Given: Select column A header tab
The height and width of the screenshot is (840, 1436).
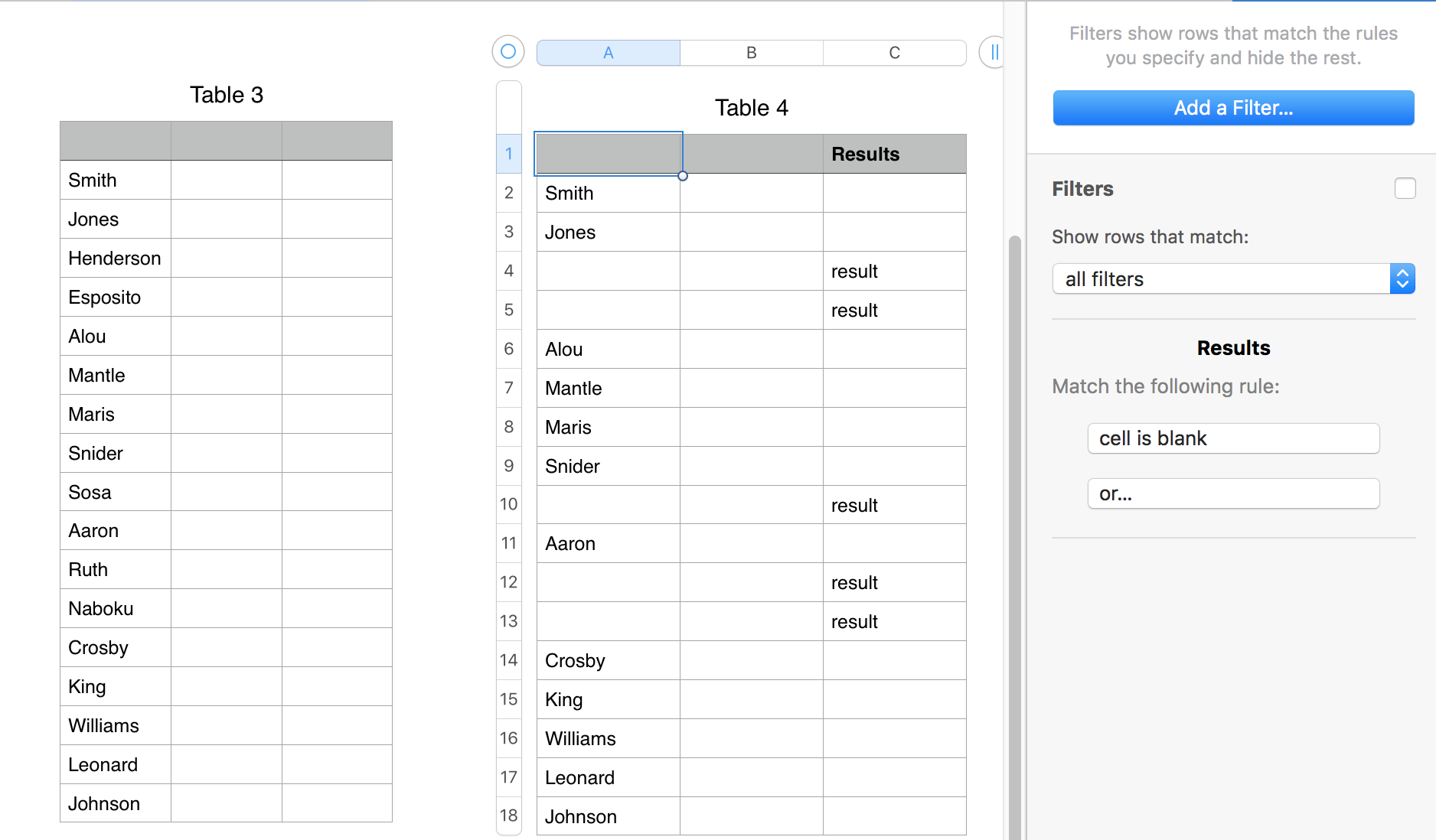Looking at the screenshot, I should point(609,53).
